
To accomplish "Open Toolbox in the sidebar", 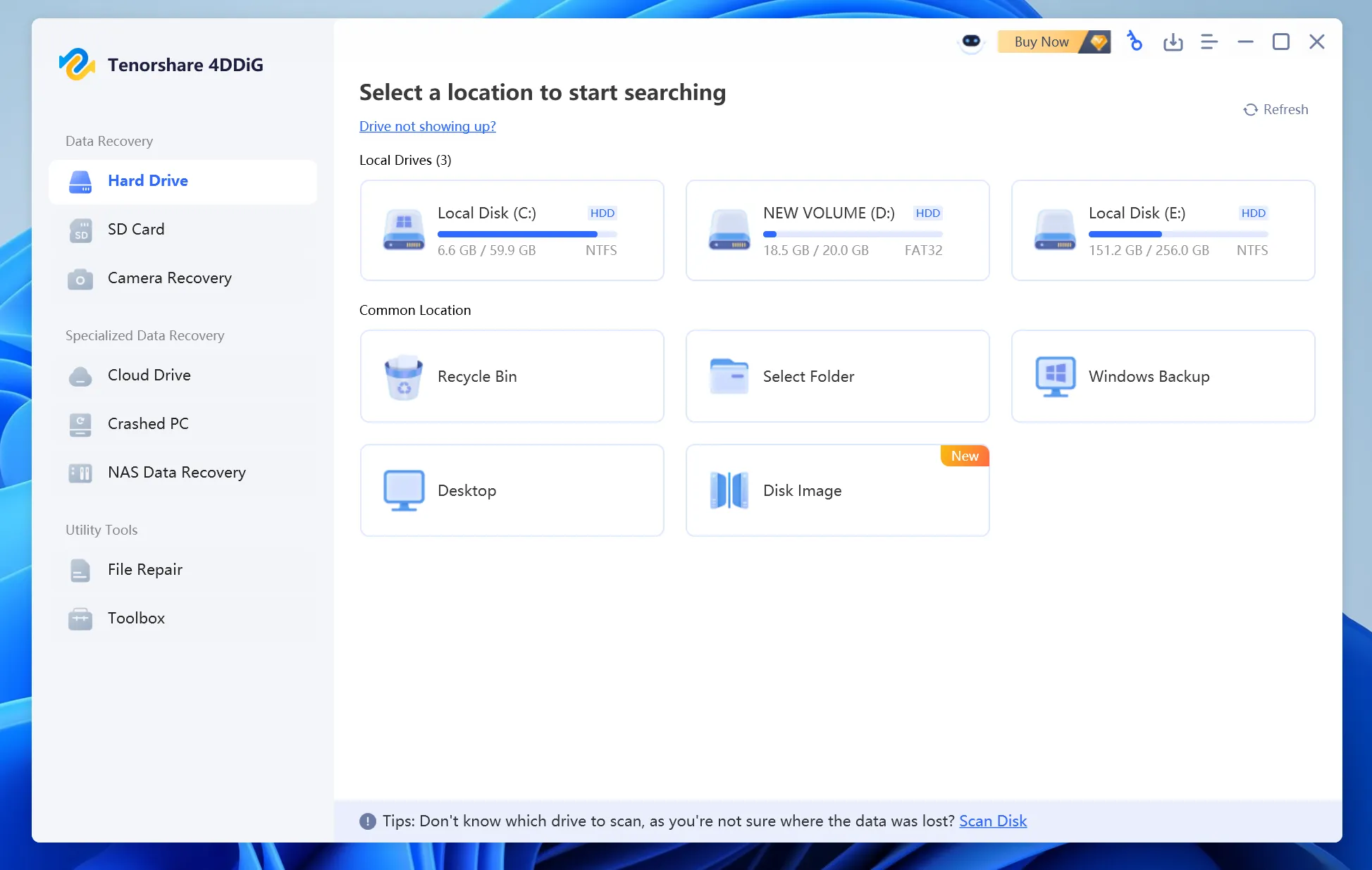I will tap(183, 618).
